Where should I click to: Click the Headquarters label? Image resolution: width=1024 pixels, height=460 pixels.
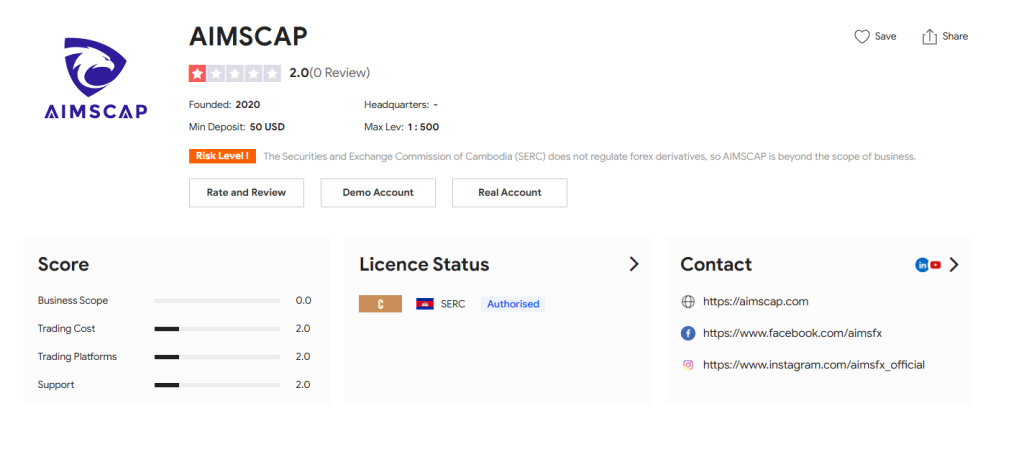click(396, 105)
